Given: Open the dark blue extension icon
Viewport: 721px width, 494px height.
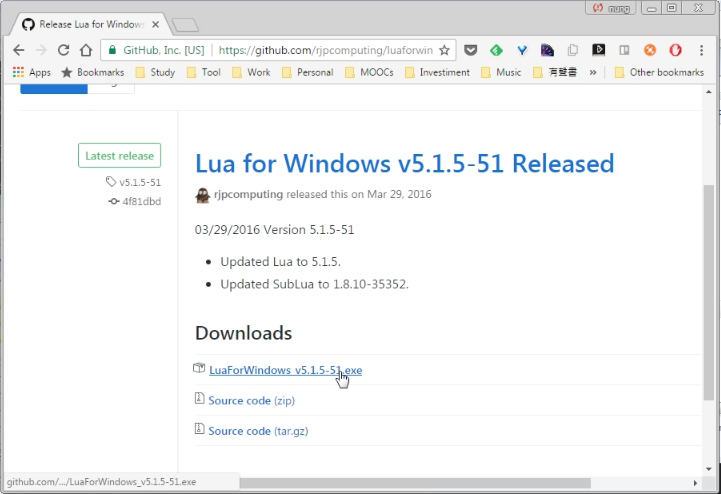Looking at the screenshot, I should tap(547, 50).
